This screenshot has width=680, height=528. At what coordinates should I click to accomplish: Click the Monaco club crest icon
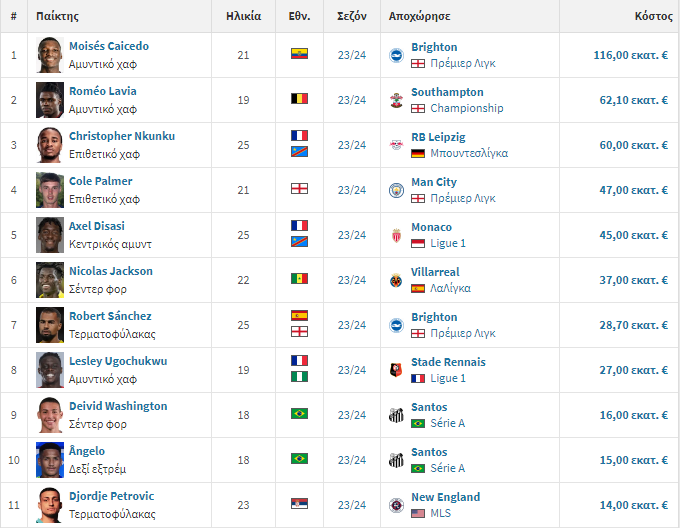396,235
